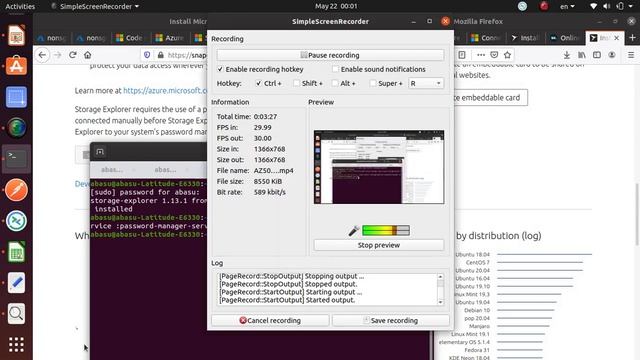Click new tab icon in terminal window

[100, 152]
